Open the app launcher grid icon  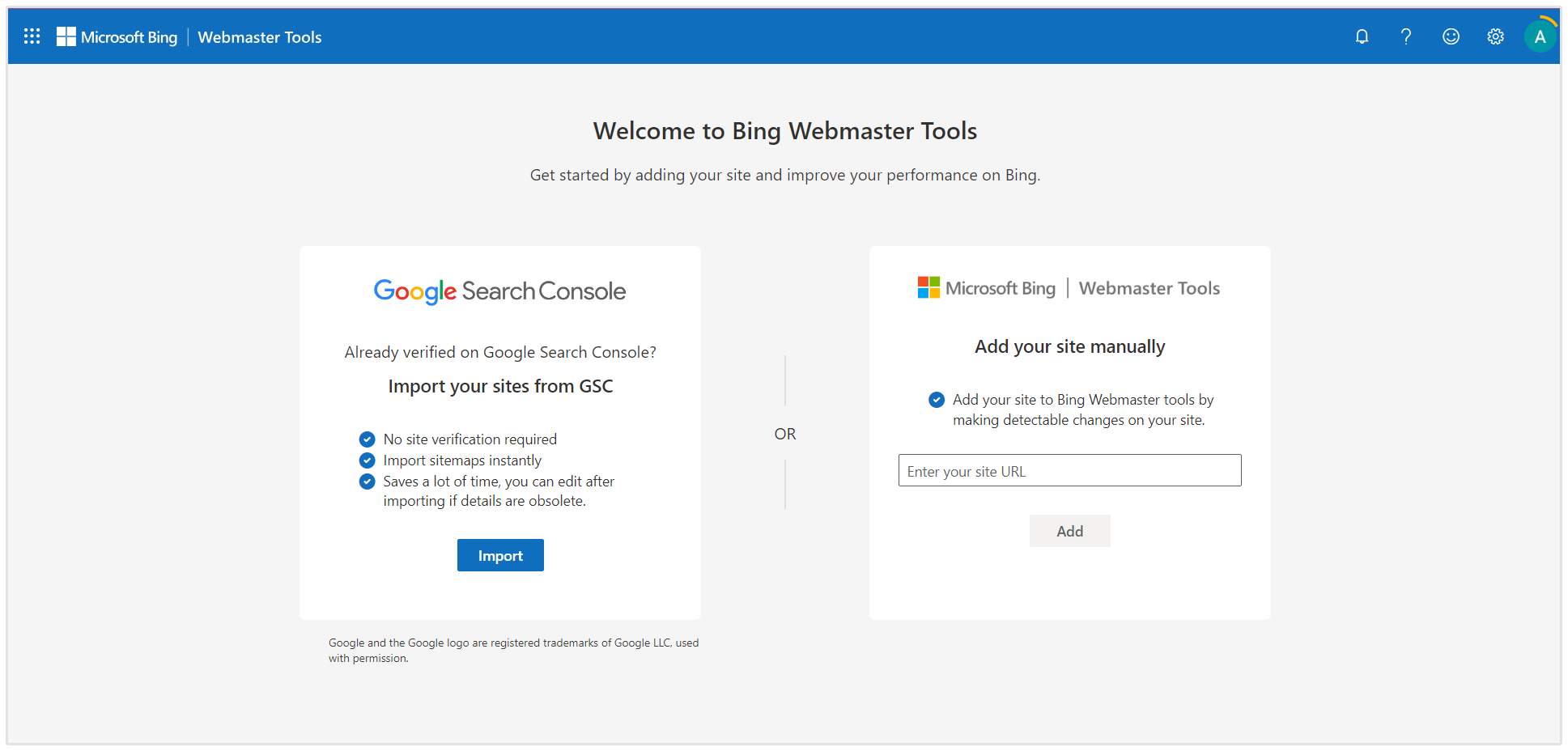(x=32, y=36)
